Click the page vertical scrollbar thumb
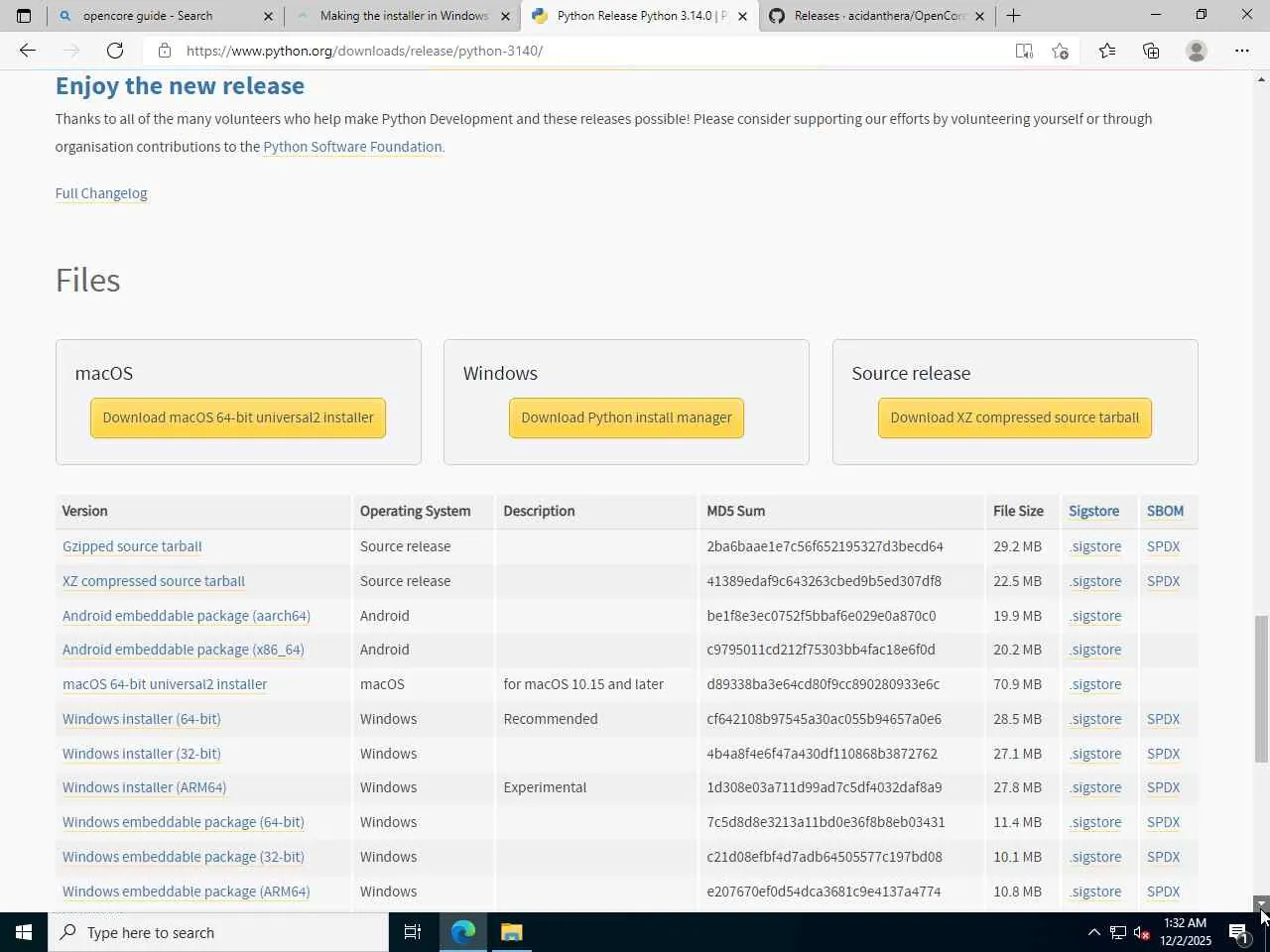 pyautogui.click(x=1261, y=689)
